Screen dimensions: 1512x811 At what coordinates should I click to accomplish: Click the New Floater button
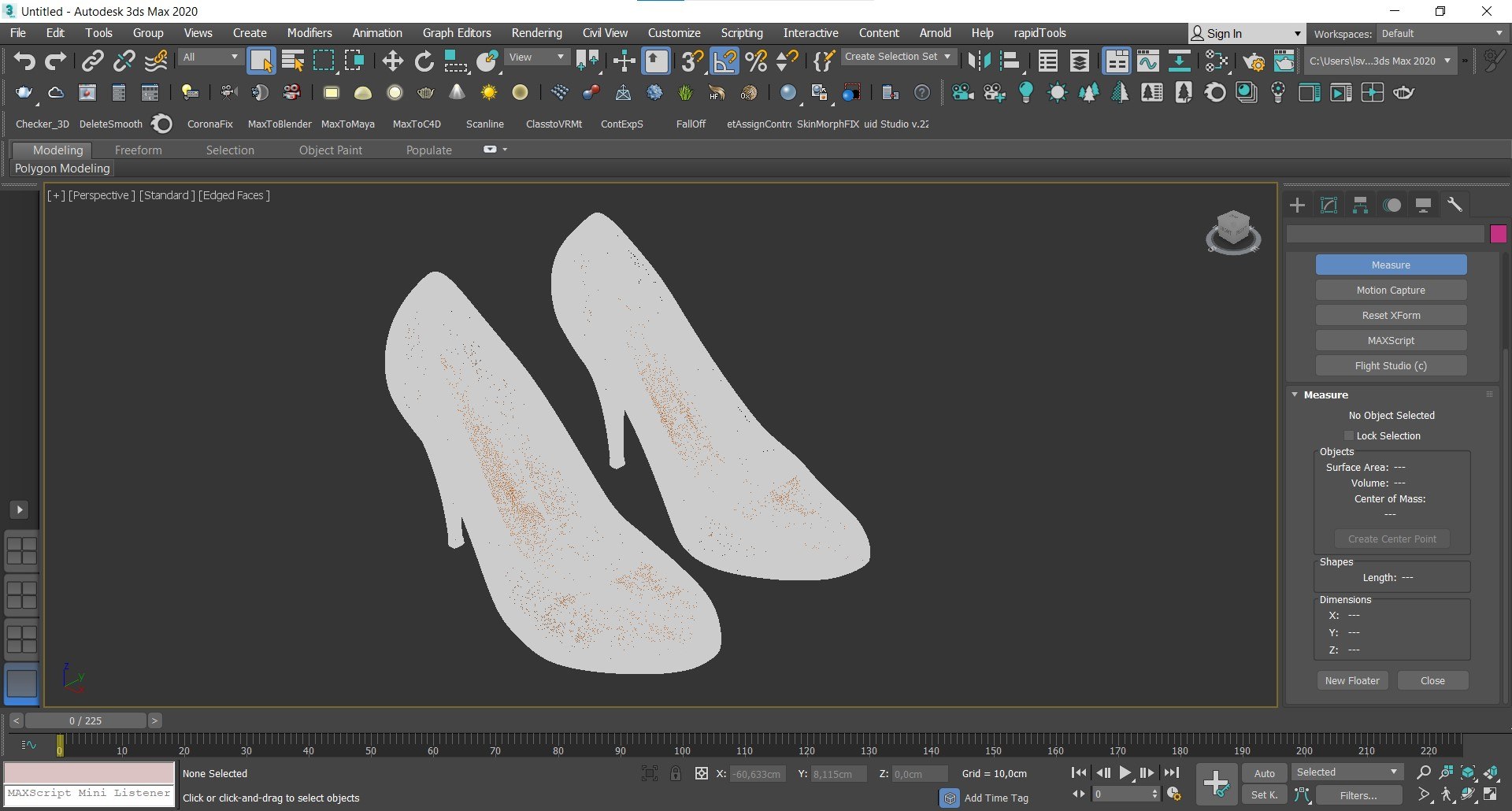point(1352,680)
